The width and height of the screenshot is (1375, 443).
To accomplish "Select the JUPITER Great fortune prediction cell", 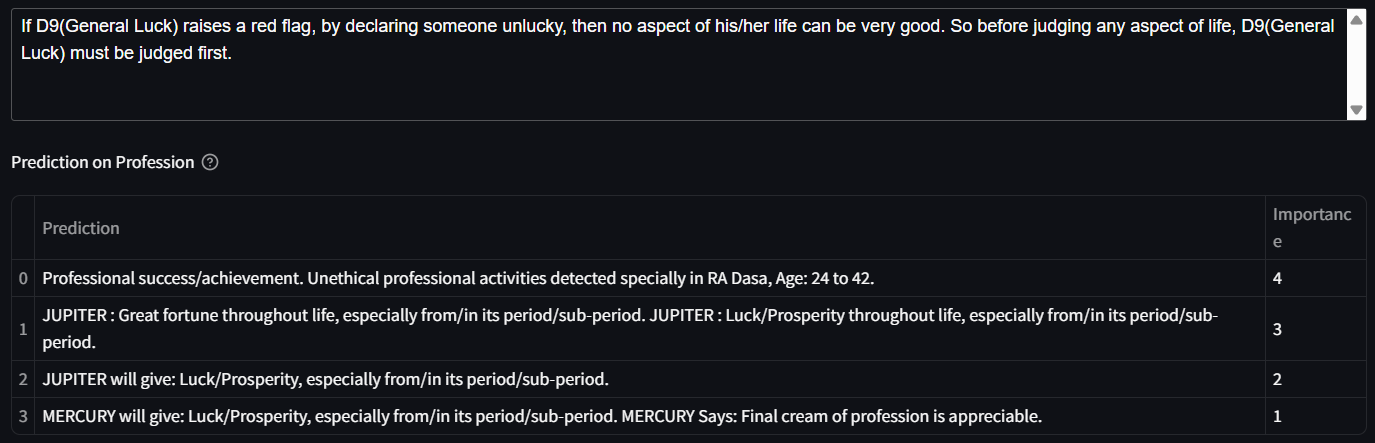I will point(649,328).
